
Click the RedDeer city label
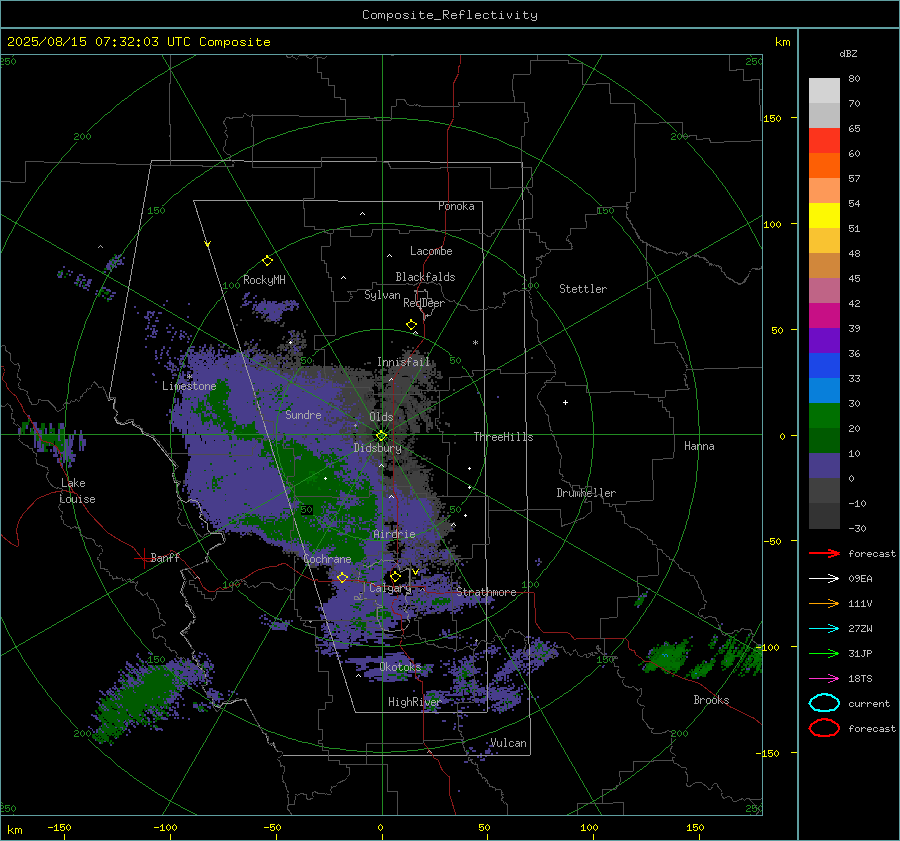coord(424,303)
